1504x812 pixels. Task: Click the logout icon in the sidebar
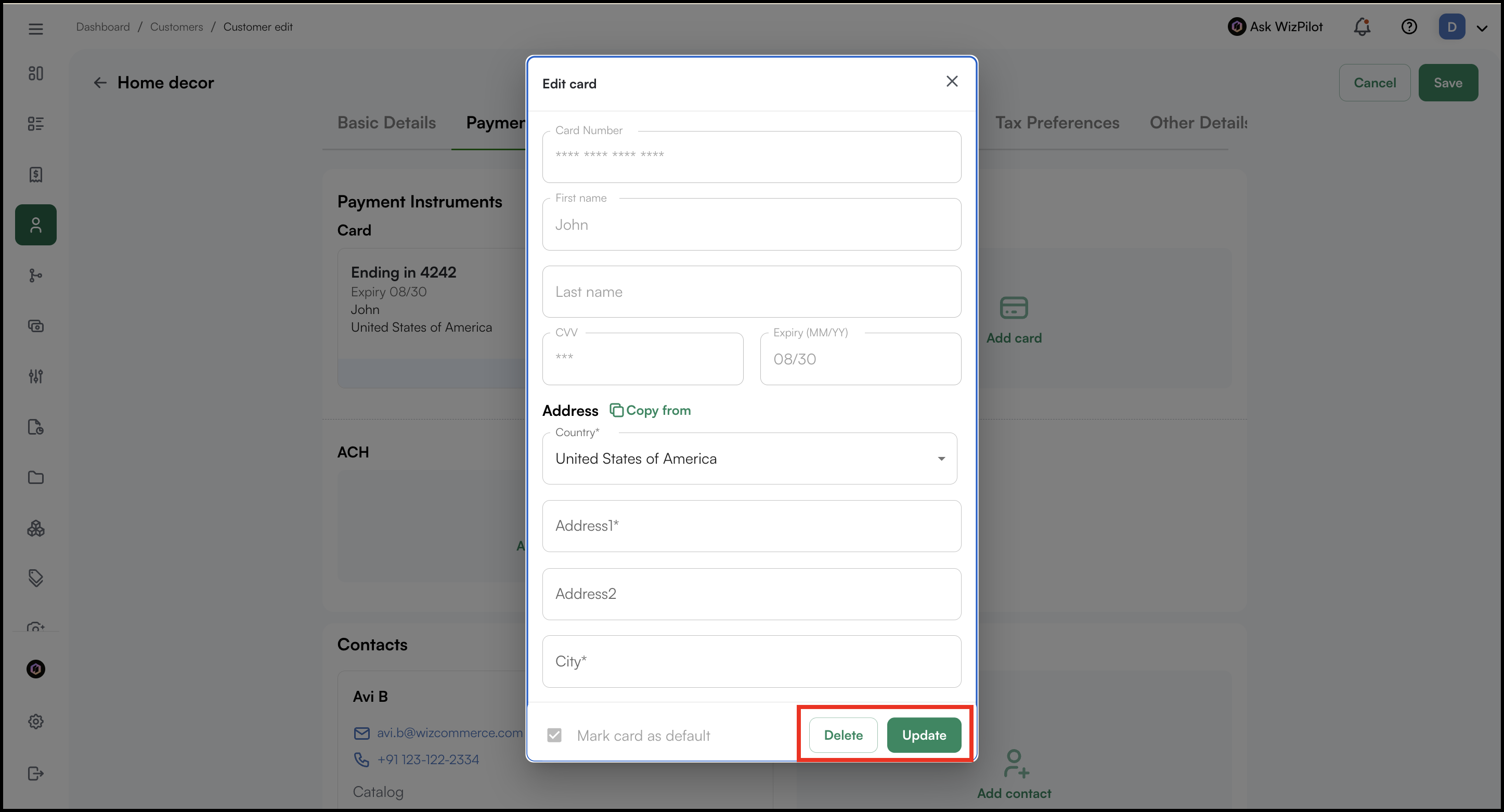[x=35, y=774]
